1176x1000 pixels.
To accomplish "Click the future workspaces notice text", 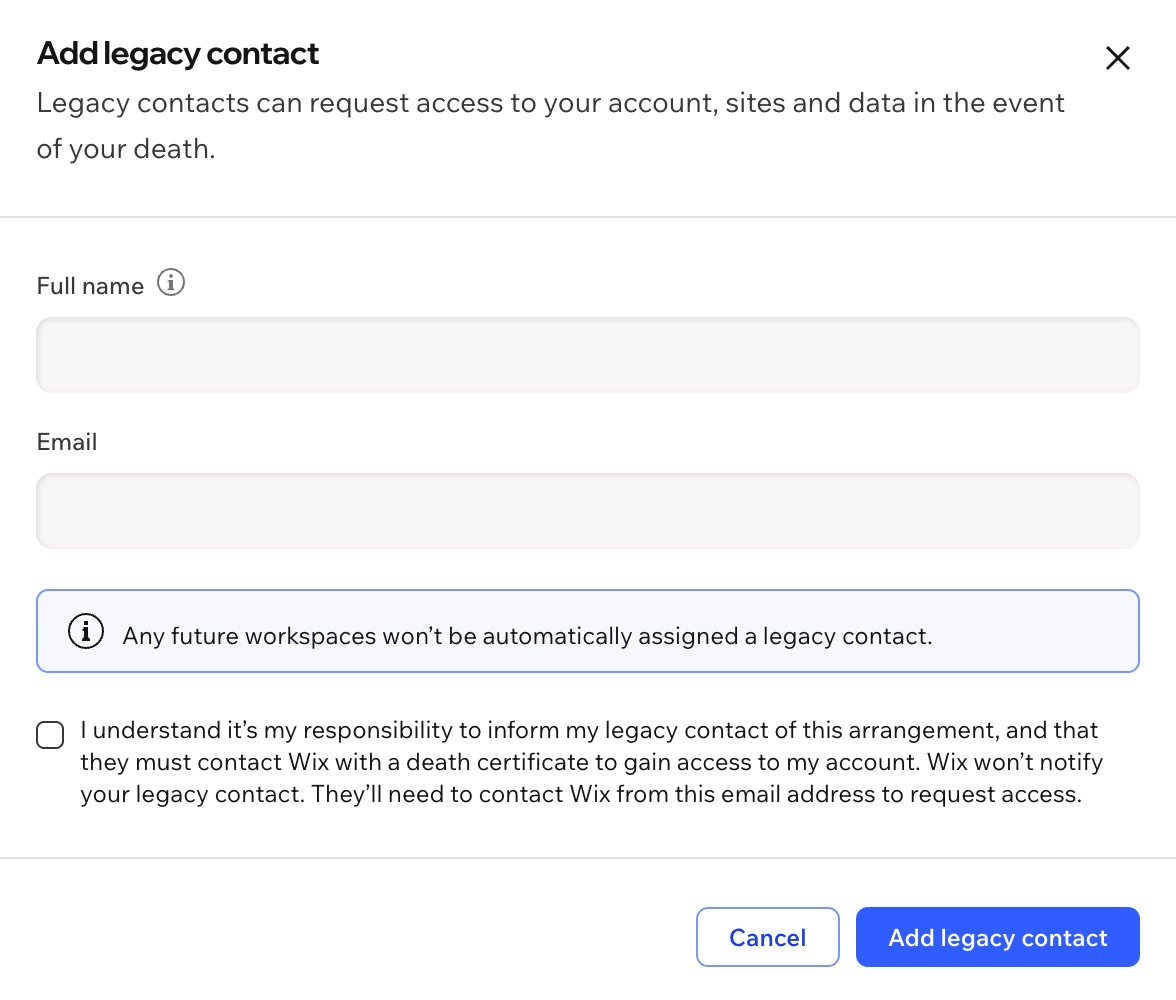I will click(527, 636).
